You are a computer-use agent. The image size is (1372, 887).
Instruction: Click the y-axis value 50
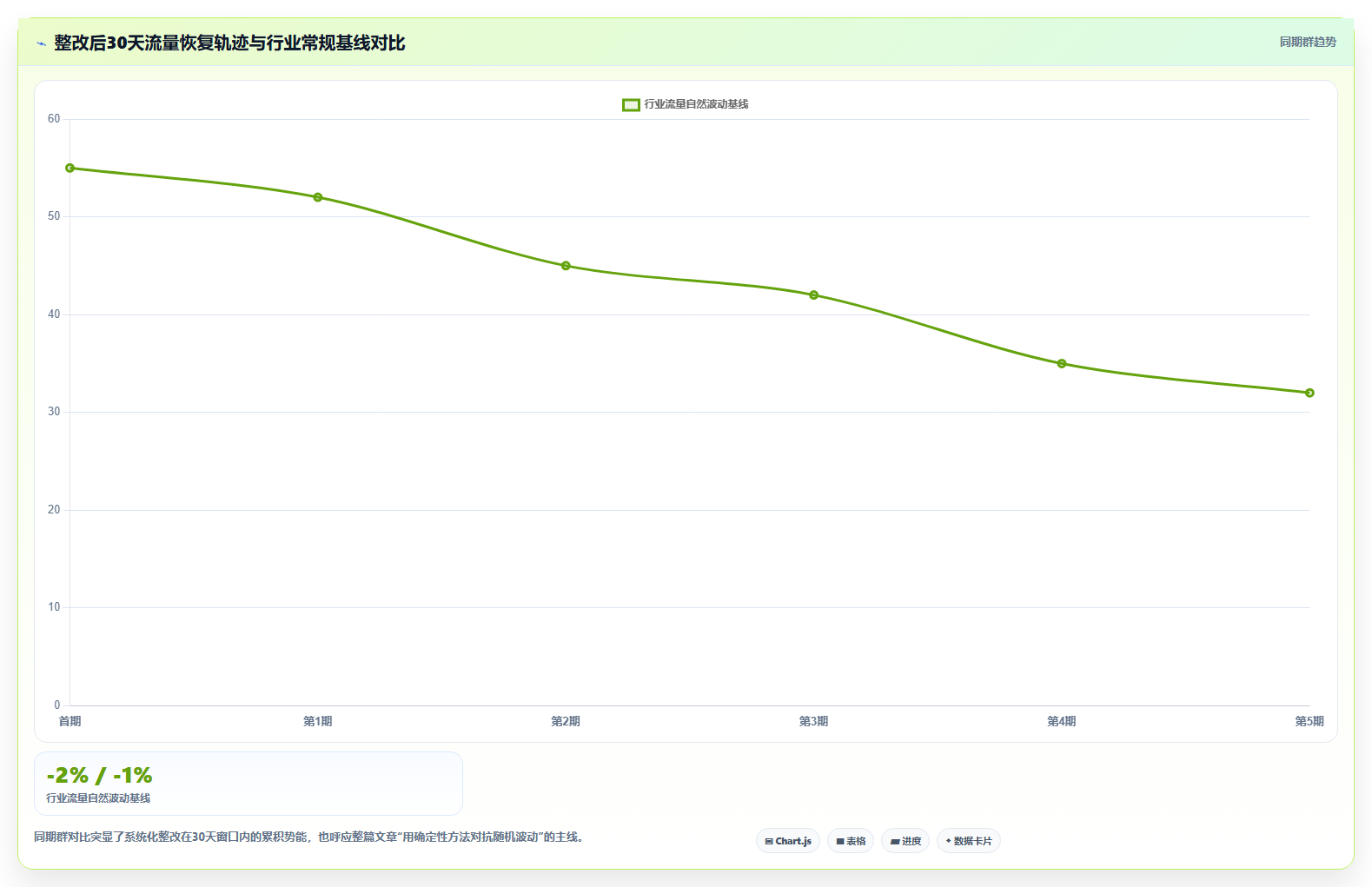pos(54,216)
